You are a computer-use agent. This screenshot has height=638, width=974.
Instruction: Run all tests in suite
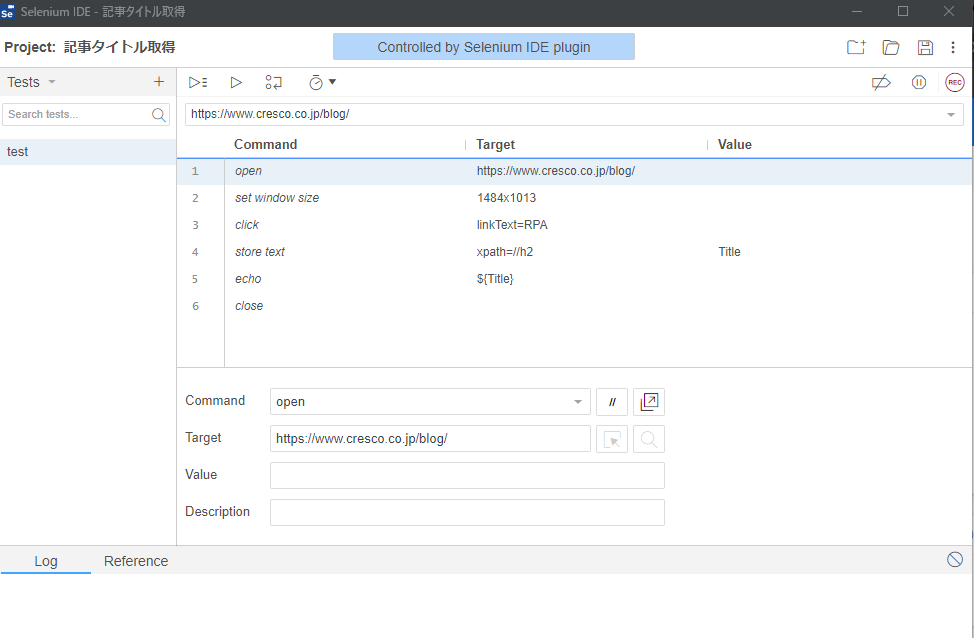click(x=198, y=82)
